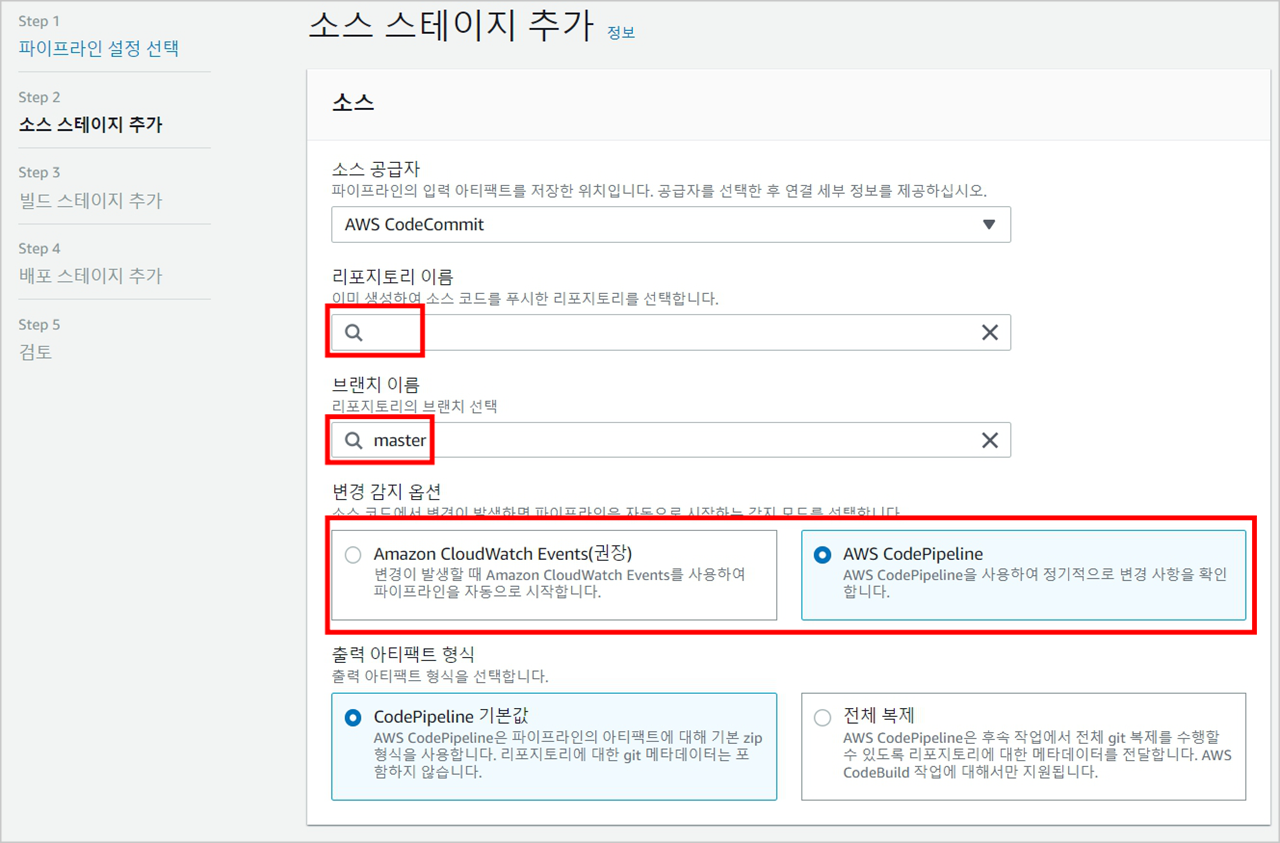
Task: Select Step 3 빌드 스테이지 추가 in sidebar
Action: pos(91,200)
